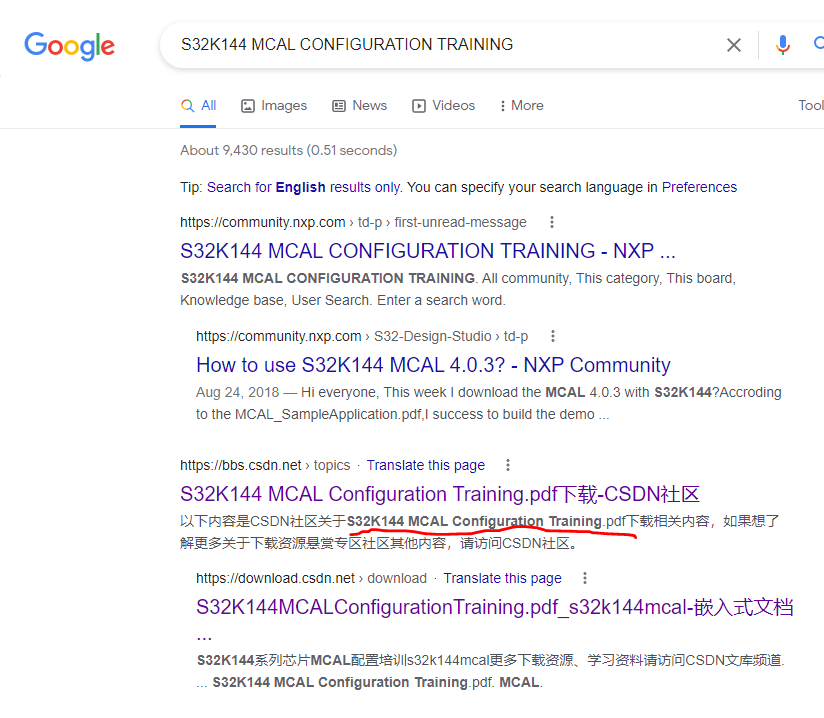Click the Google logo
Screen dimensions: 824x718
point(68,45)
